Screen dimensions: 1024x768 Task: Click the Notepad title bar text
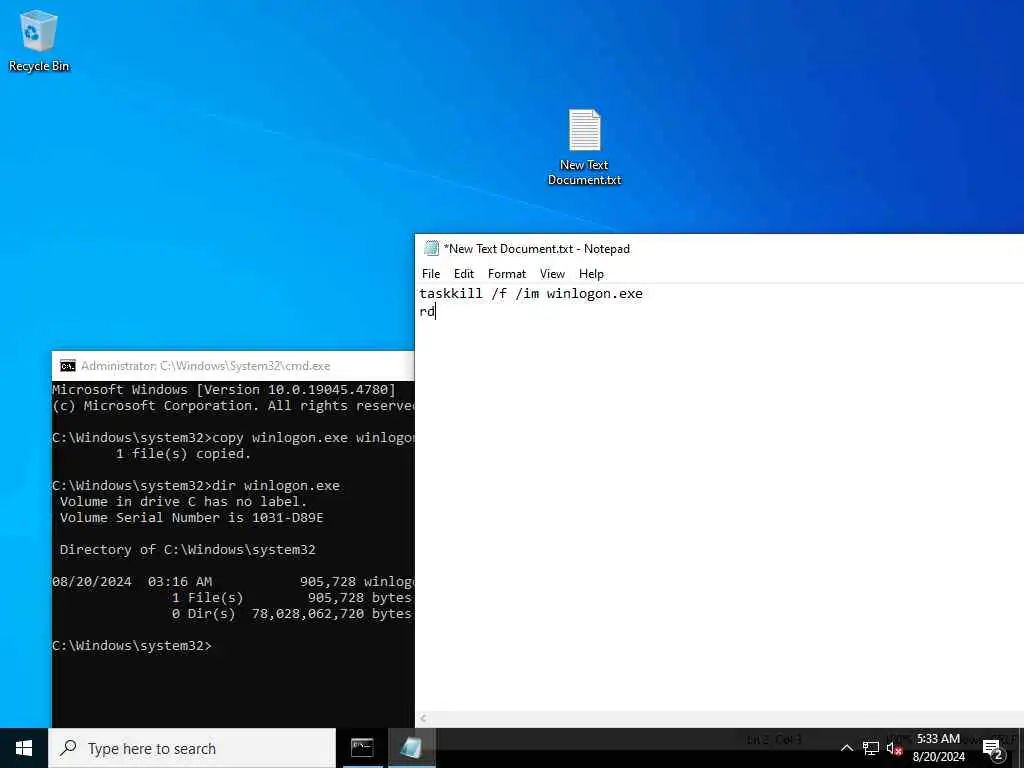pos(537,249)
